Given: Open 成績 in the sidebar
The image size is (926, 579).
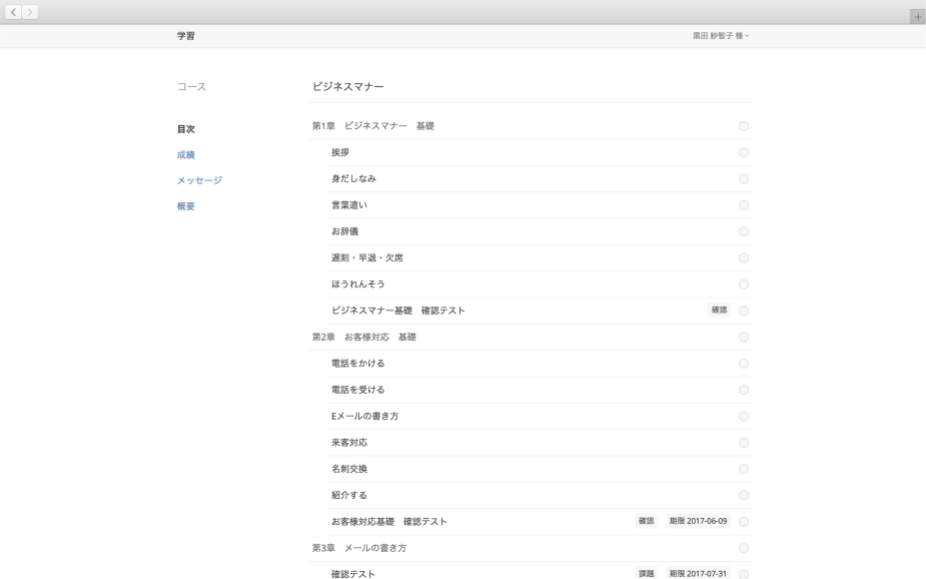Looking at the screenshot, I should coord(186,155).
